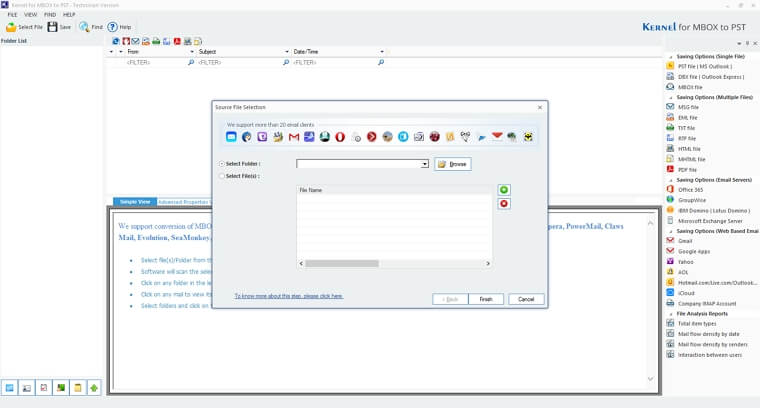760x408 pixels.
Task: Open the HELP menu
Action: pos(69,15)
